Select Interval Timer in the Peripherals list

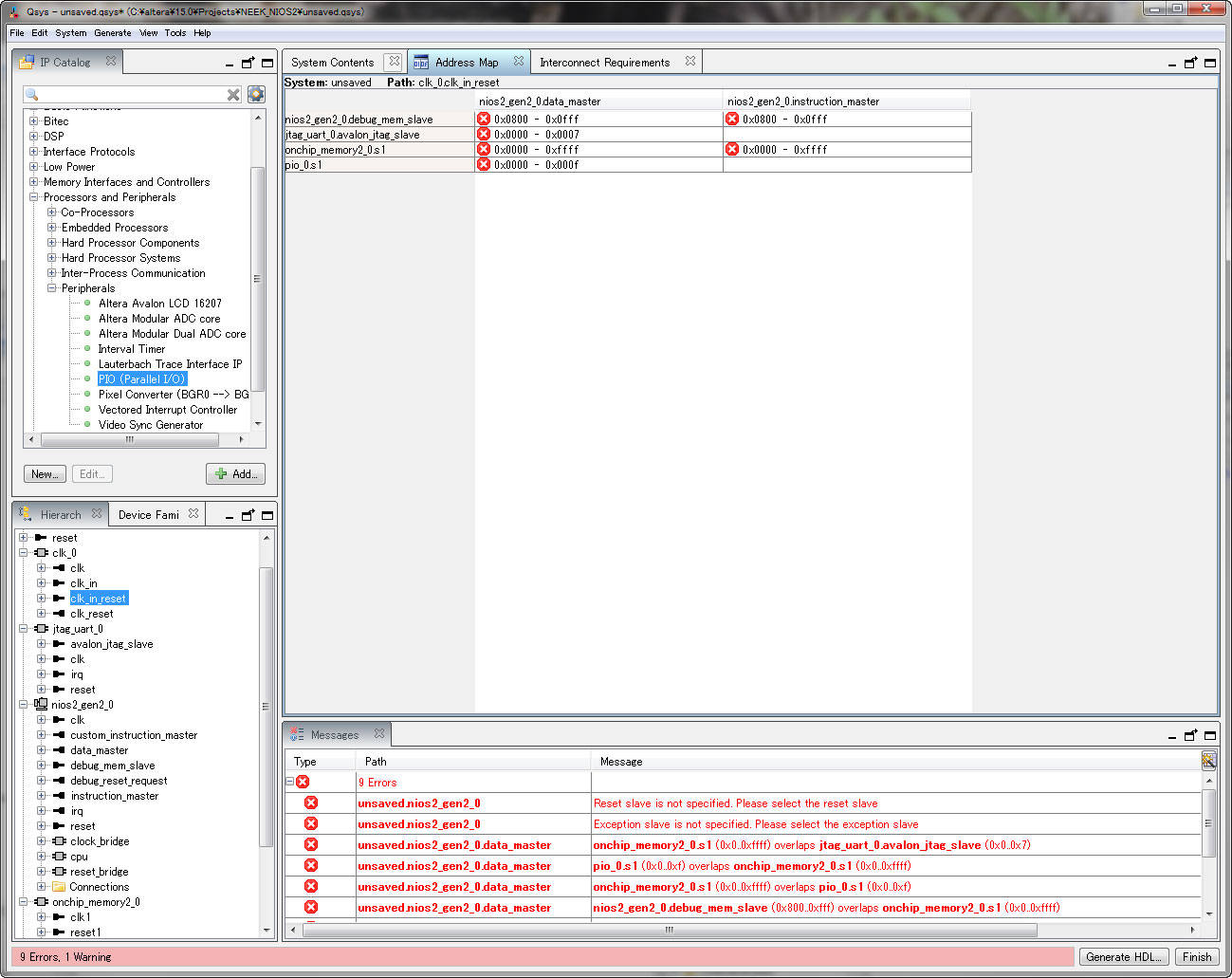tap(132, 349)
